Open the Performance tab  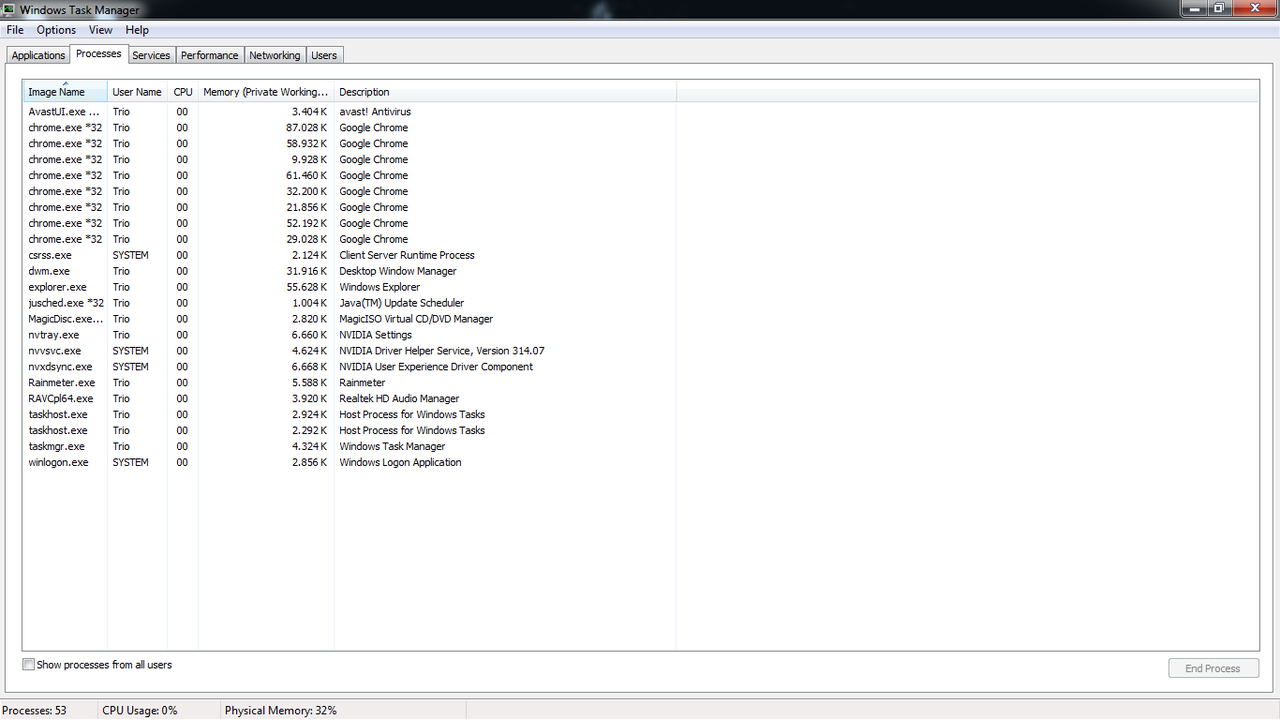click(x=210, y=55)
